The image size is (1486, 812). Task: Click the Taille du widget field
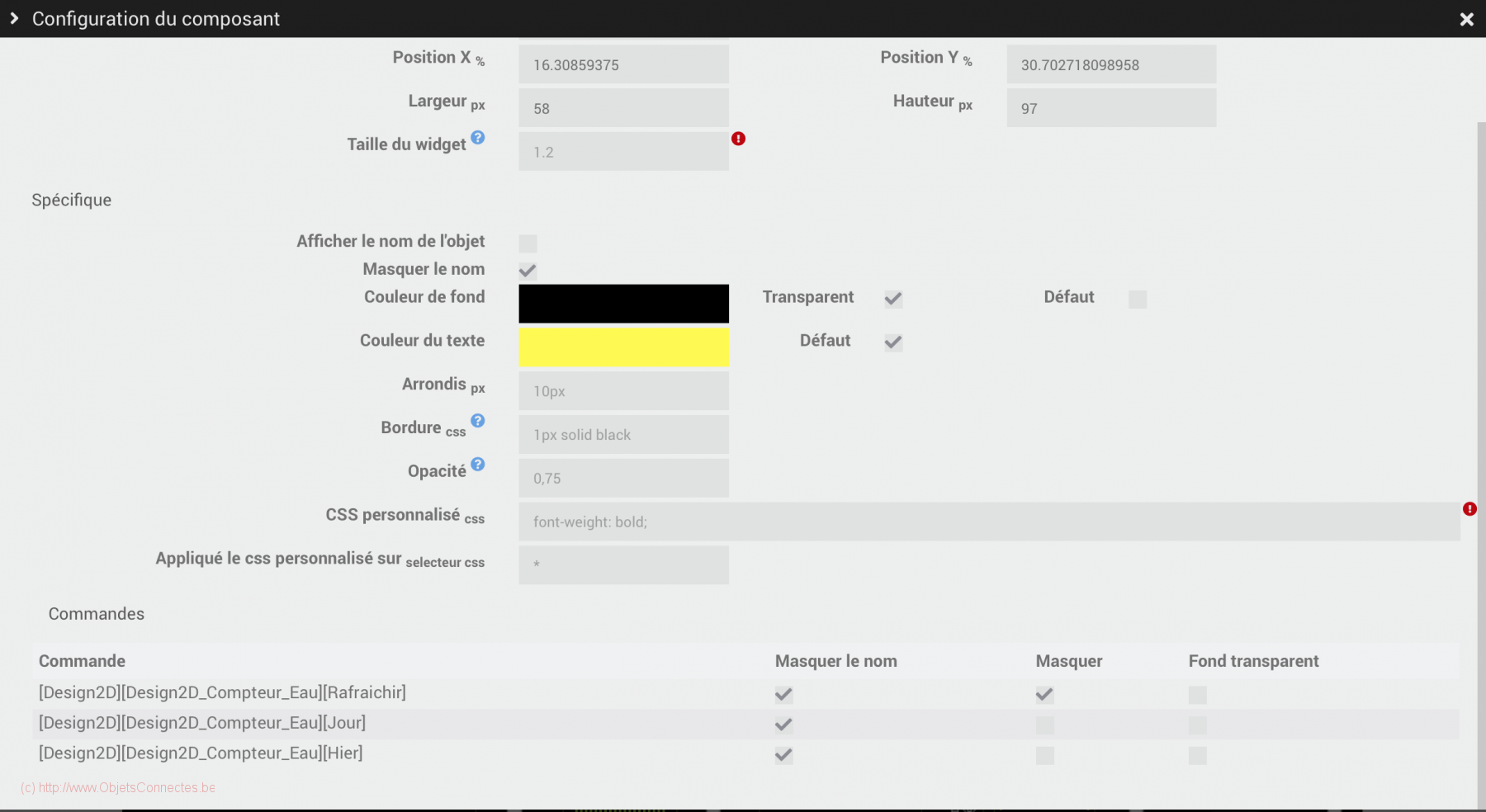623,152
